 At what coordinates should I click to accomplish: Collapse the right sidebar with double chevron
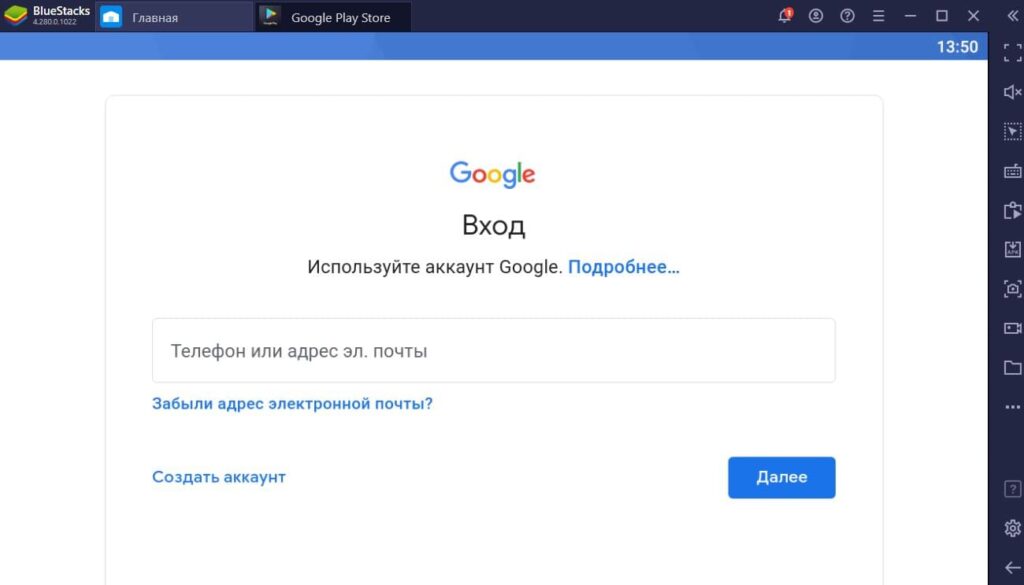pos(1012,16)
